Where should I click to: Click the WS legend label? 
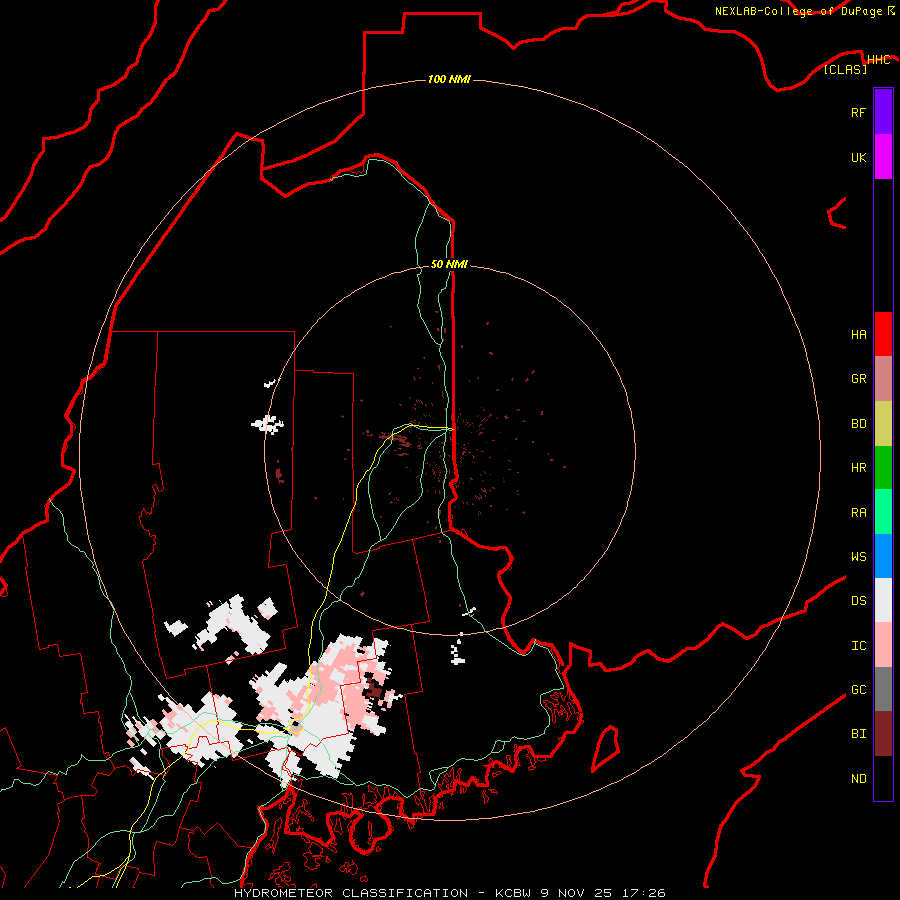[858, 556]
